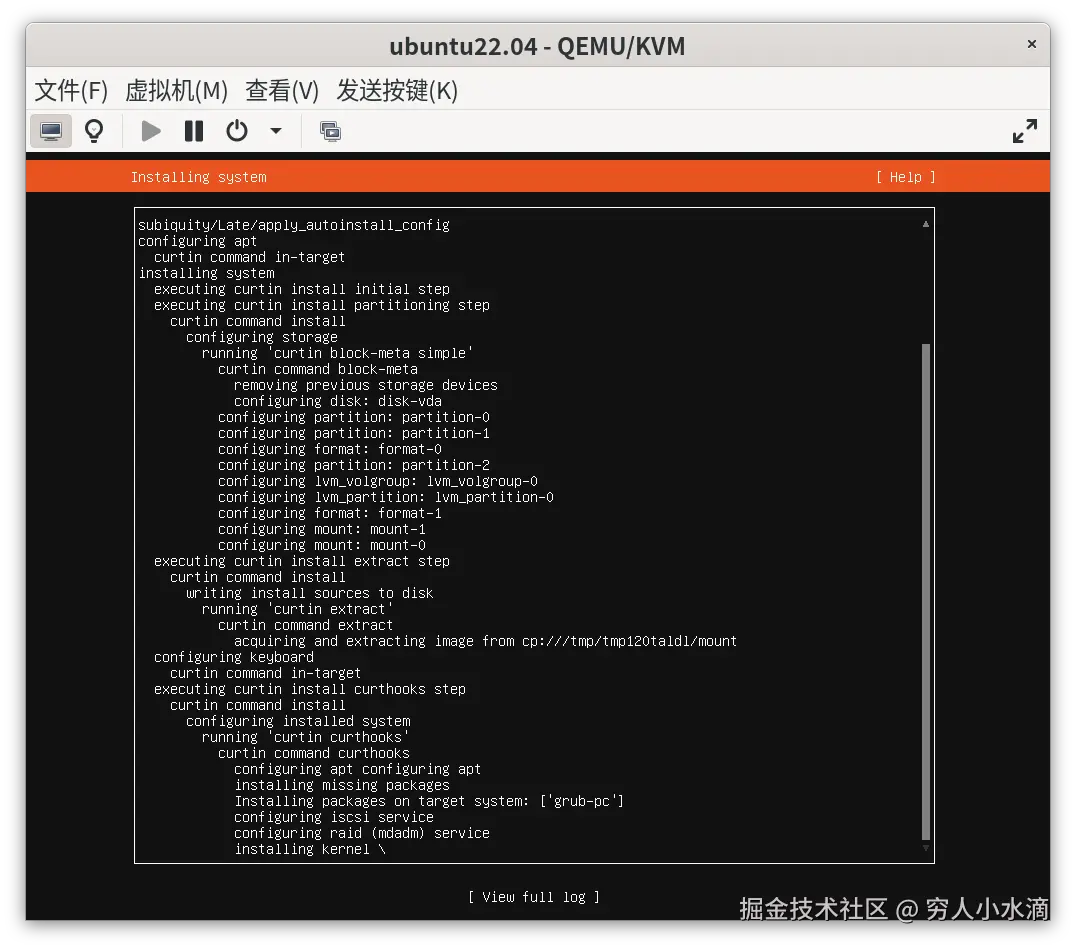The image size is (1076, 949).
Task: Click 'configuring lvm_volgroup: lvm_volgroup-0' line
Action: coord(377,482)
